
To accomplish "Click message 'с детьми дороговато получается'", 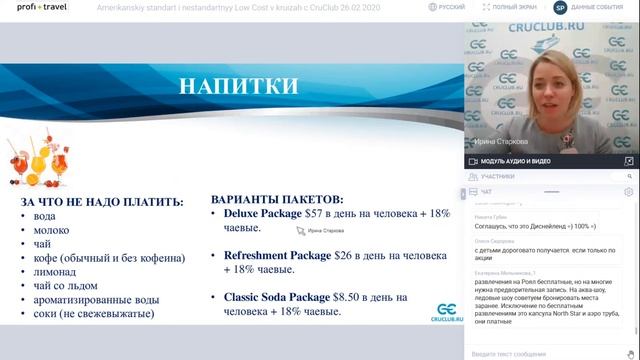I will tap(544, 254).
